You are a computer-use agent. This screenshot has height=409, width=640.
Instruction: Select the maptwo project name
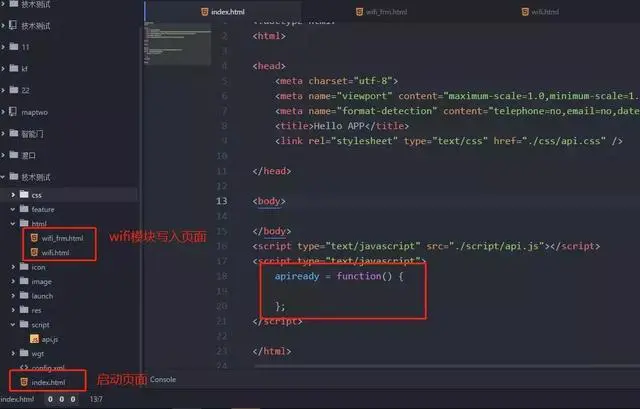(x=34, y=112)
